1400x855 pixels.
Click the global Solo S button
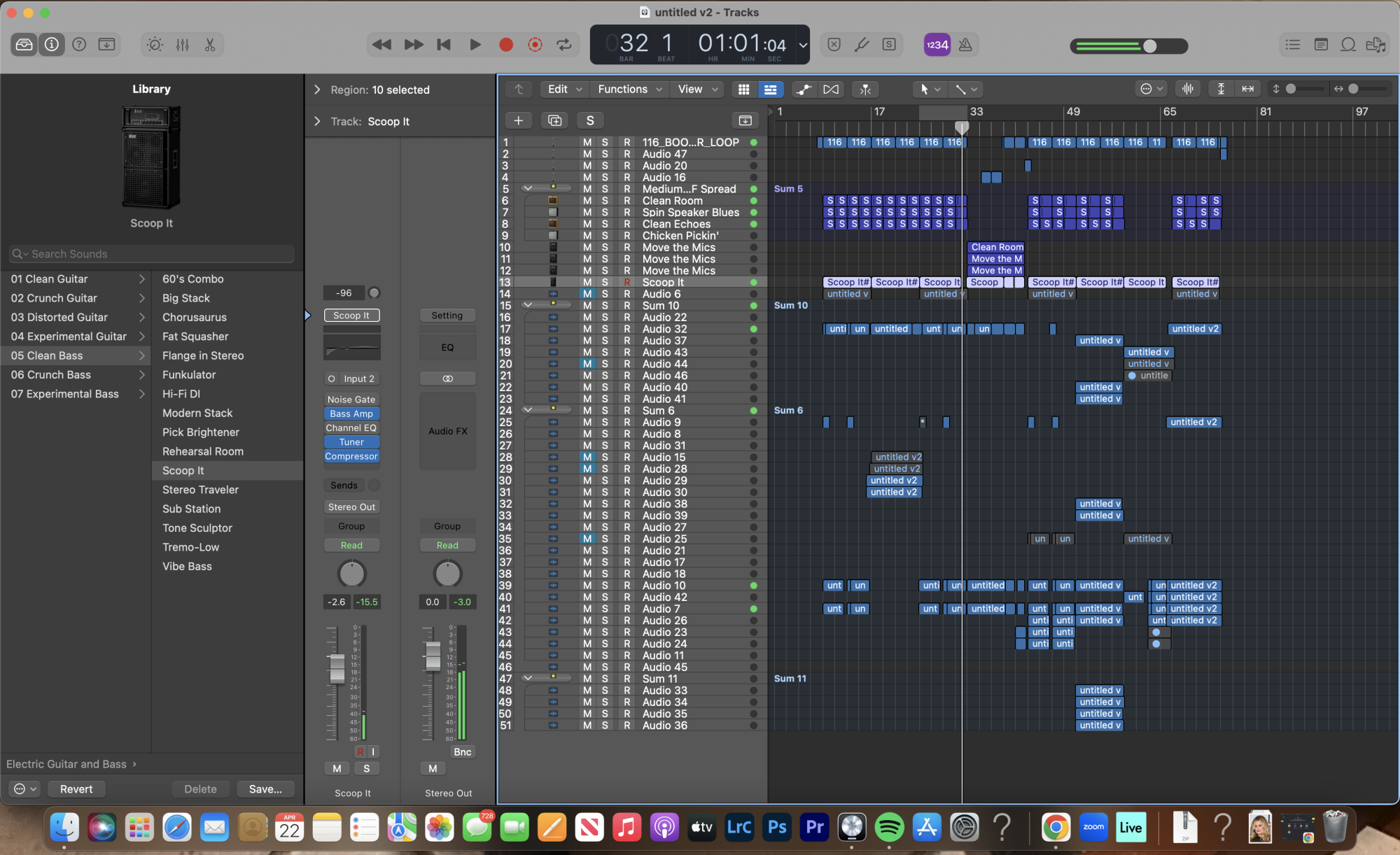pos(590,120)
